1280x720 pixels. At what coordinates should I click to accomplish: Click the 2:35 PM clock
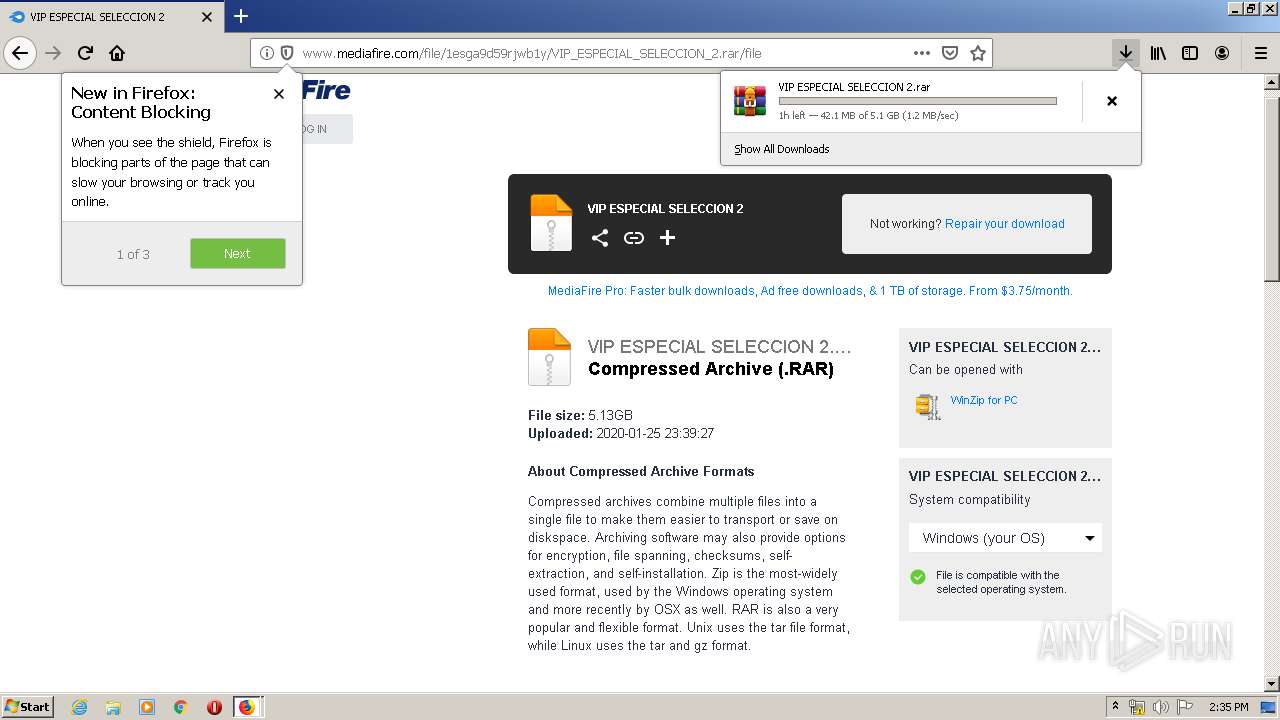click(1229, 707)
